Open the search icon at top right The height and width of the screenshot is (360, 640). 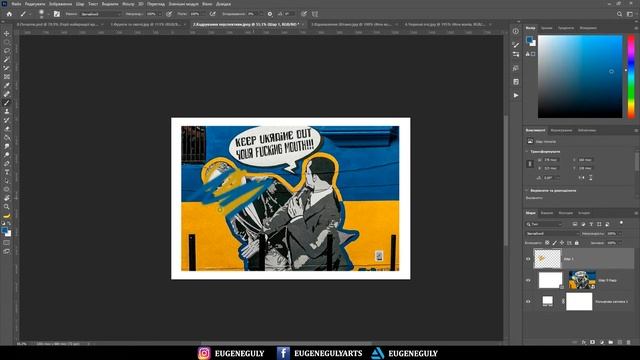pos(619,14)
